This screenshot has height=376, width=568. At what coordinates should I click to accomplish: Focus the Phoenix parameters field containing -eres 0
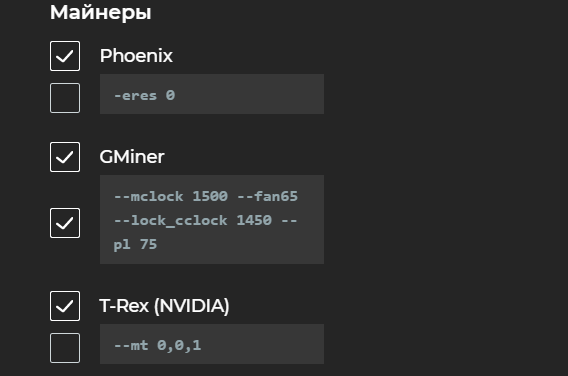pyautogui.click(x=212, y=94)
